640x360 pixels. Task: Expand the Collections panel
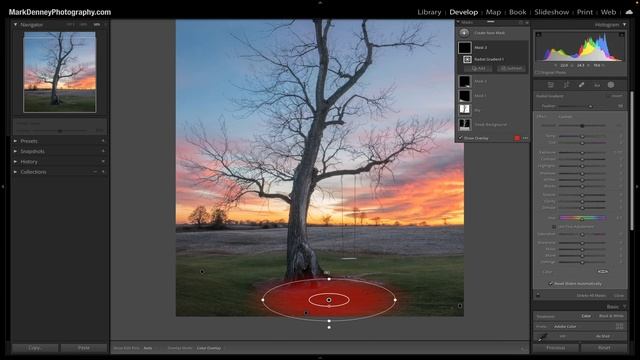(x=16, y=172)
